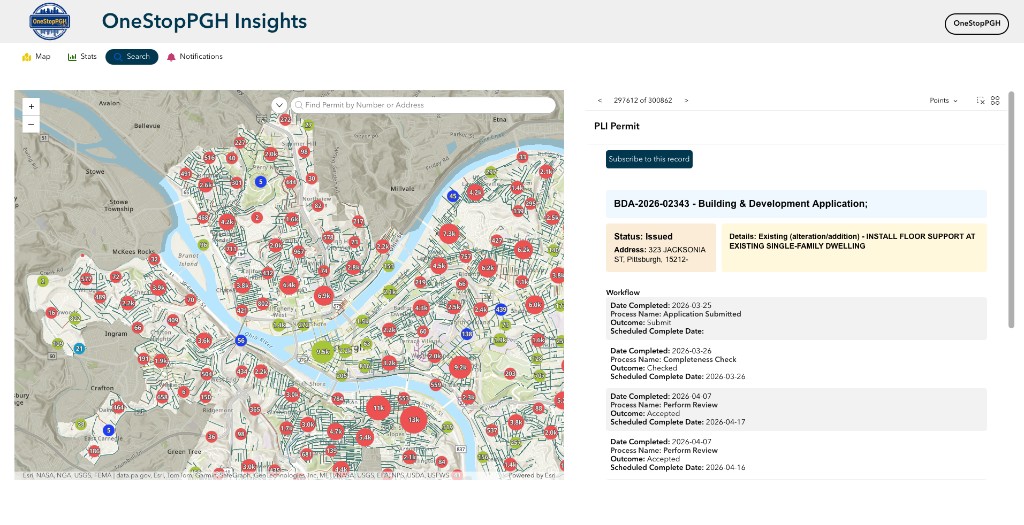Open the Points dropdown
The width and height of the screenshot is (1024, 525).
click(x=943, y=101)
